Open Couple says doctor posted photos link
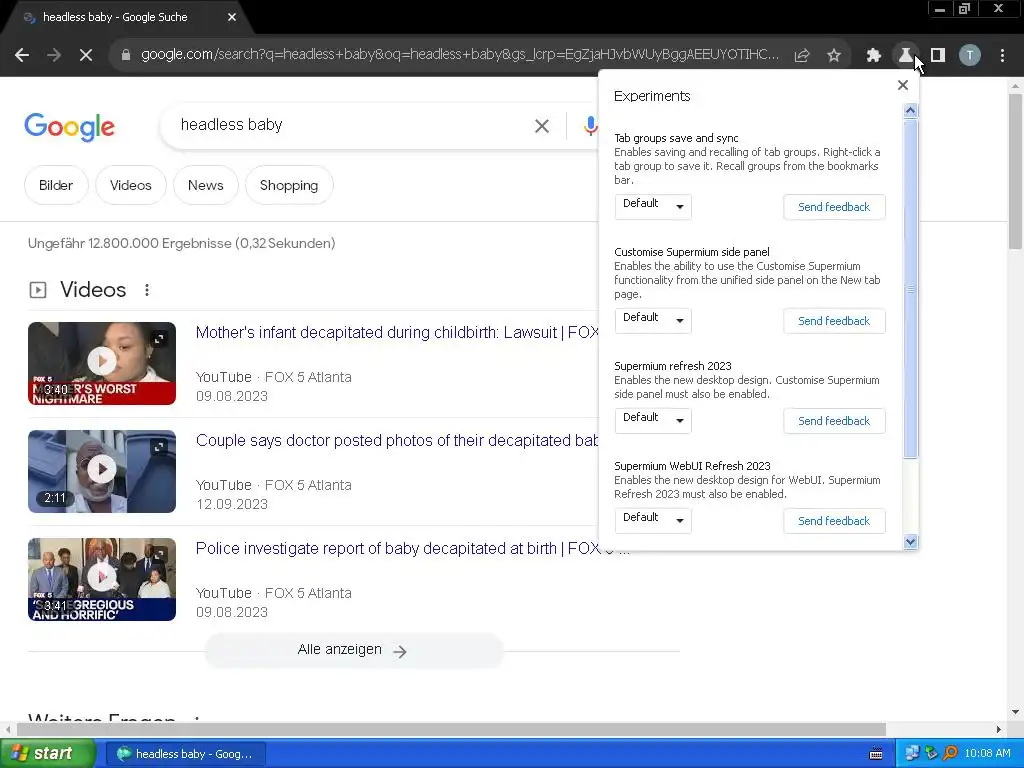 396,440
